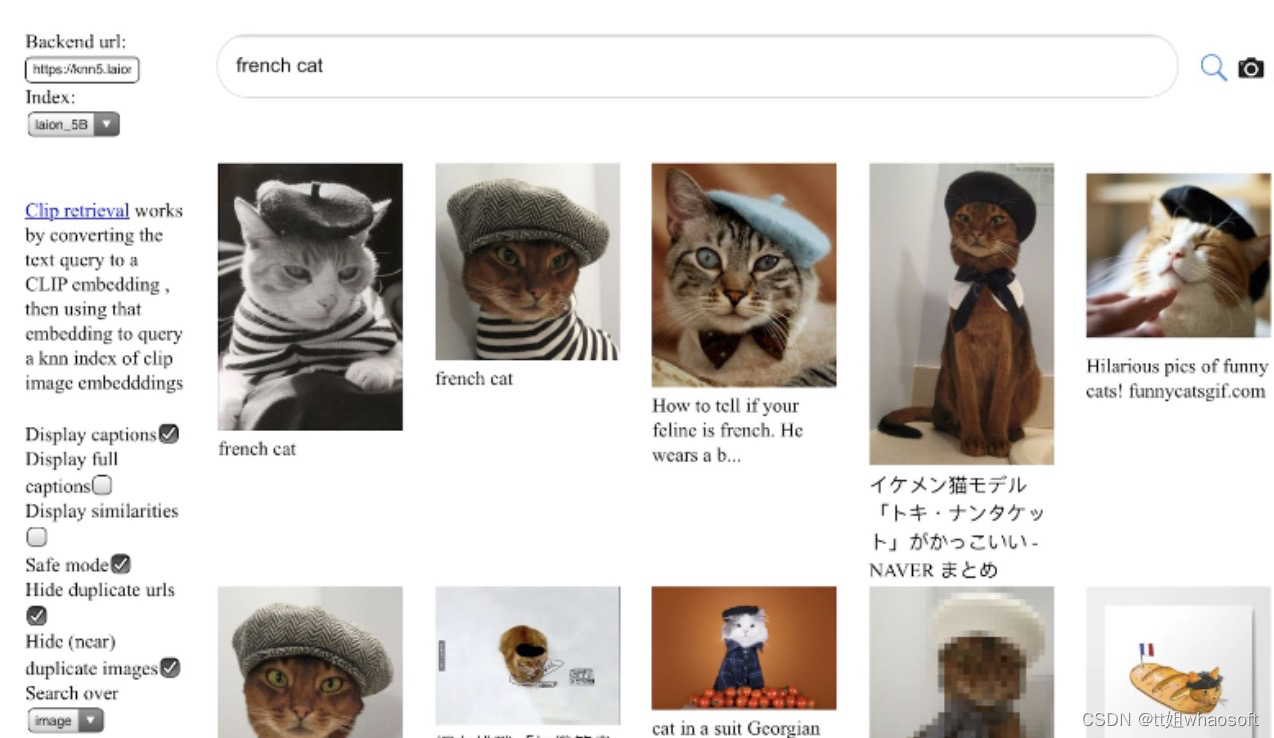Toggle the Safe mode checkbox

point(121,565)
